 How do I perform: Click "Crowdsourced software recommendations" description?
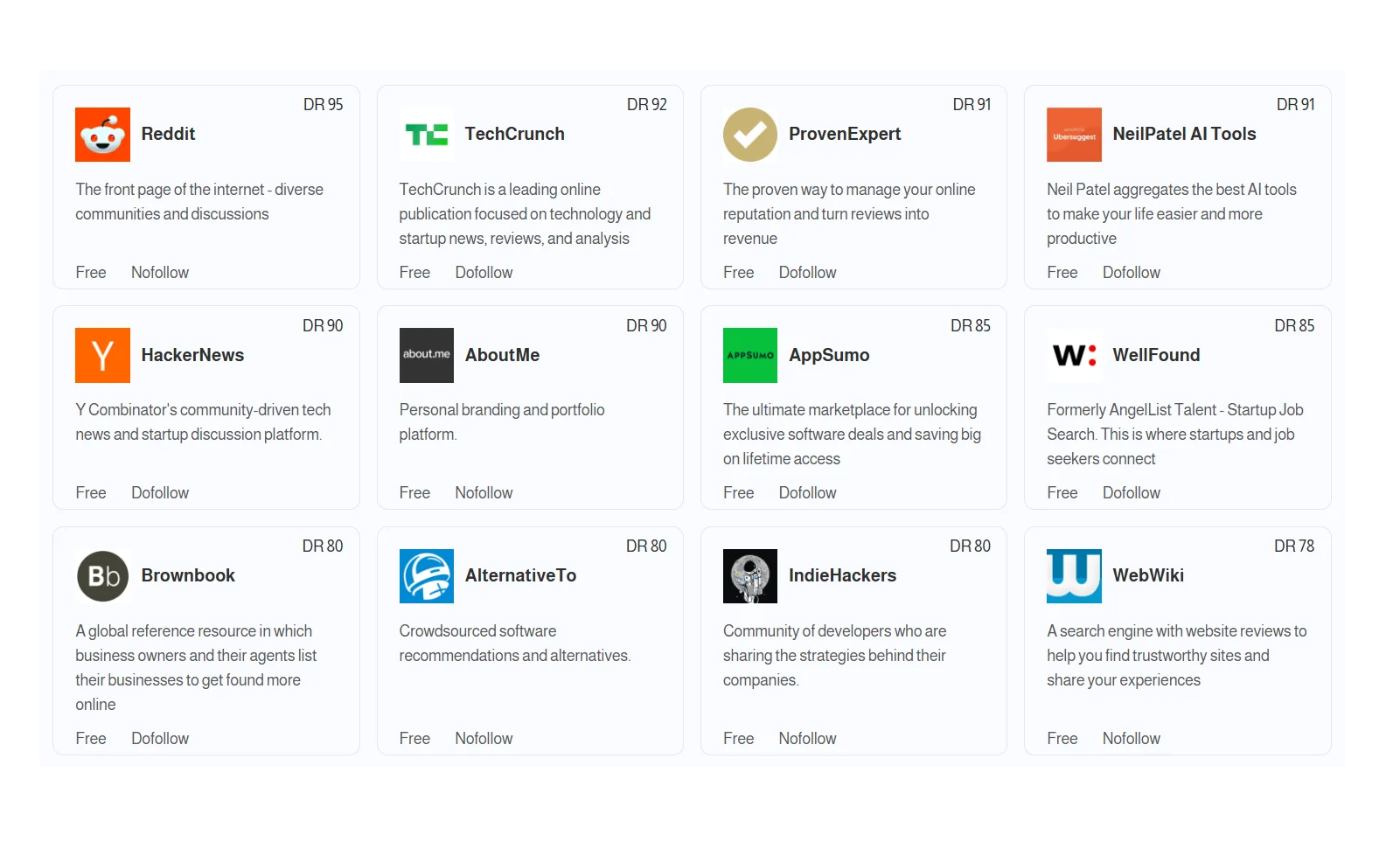click(515, 644)
